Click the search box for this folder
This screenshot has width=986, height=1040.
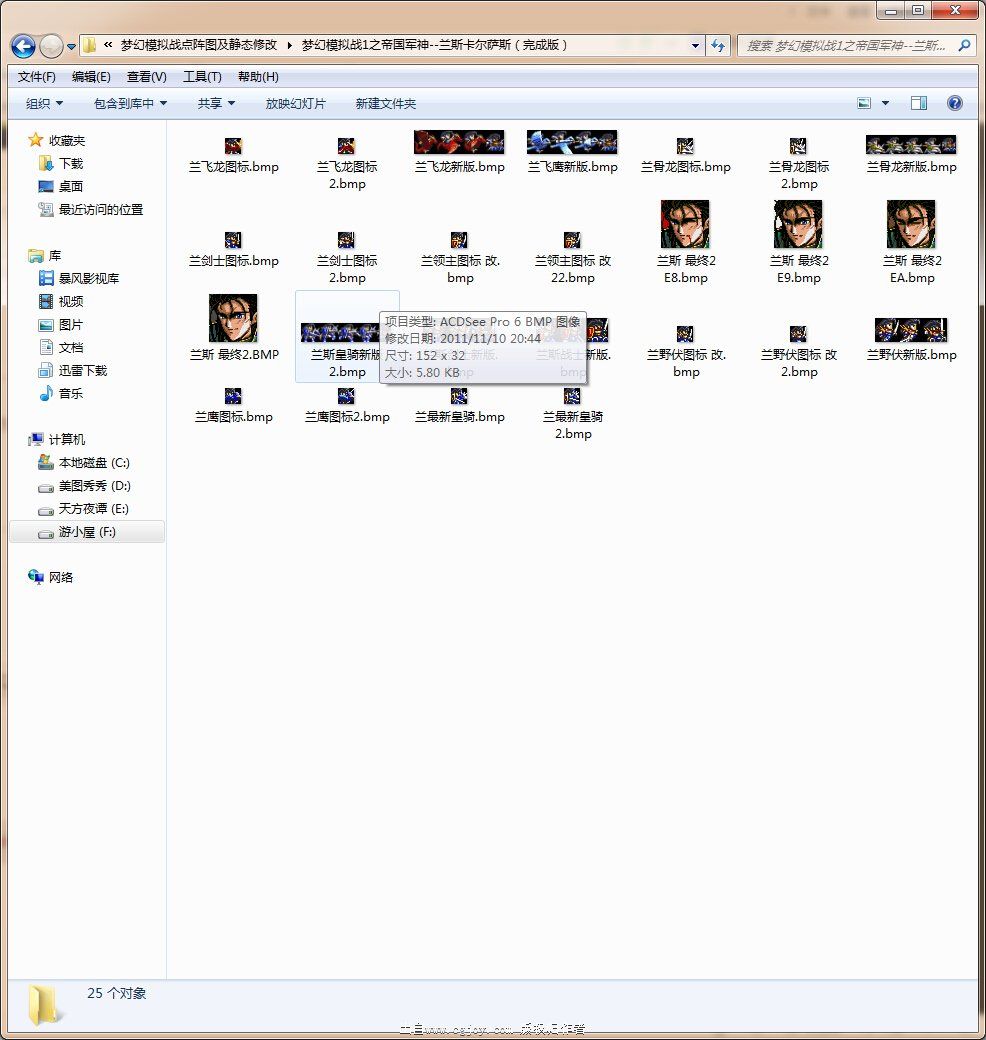pyautogui.click(x=856, y=46)
